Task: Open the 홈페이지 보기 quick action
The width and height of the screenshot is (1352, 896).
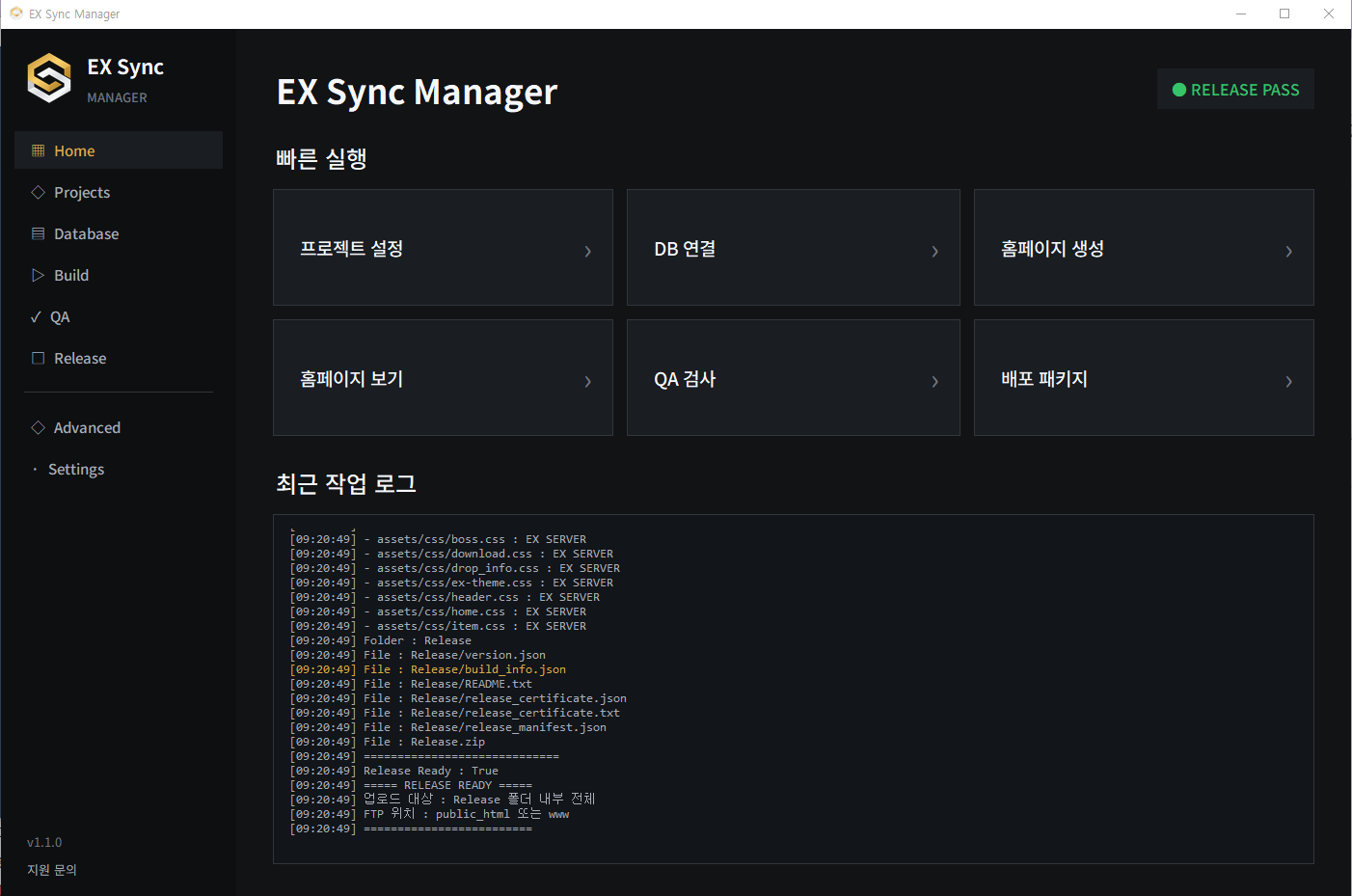Action: [x=443, y=377]
